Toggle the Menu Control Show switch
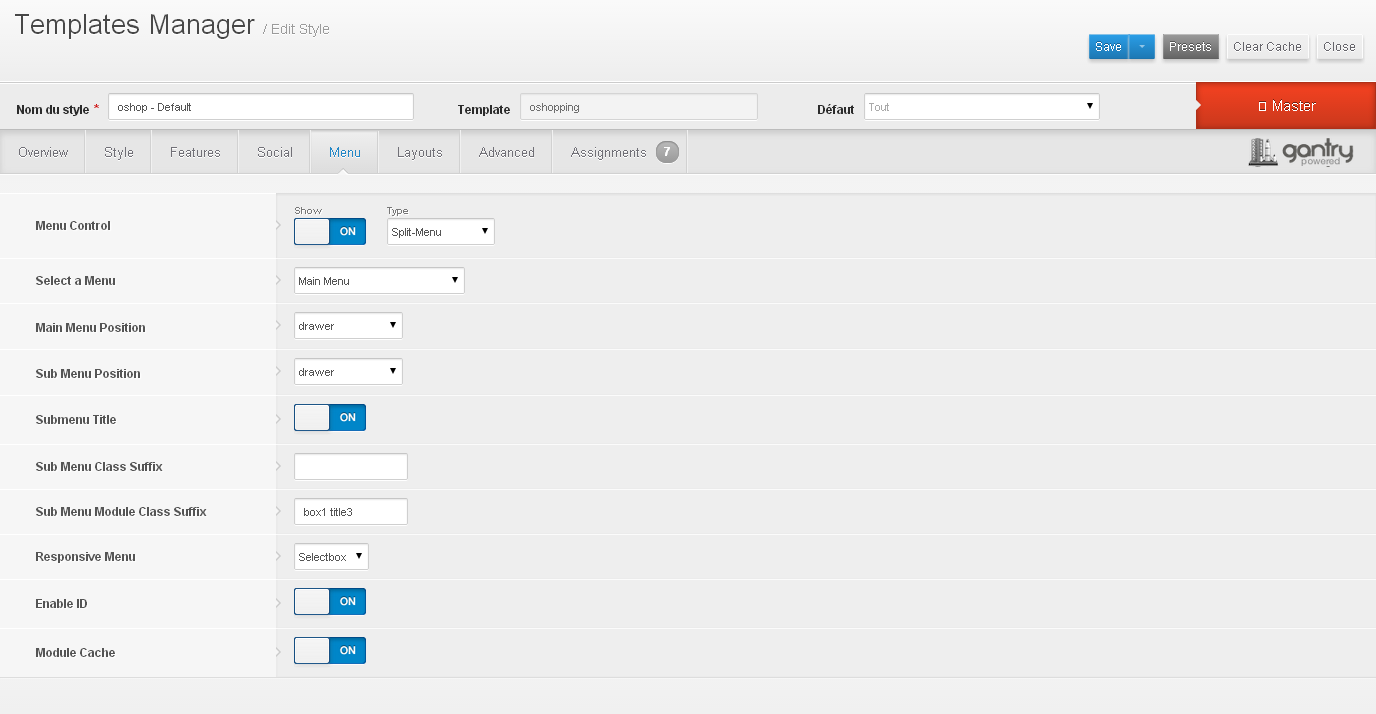The image size is (1376, 714). 330,231
